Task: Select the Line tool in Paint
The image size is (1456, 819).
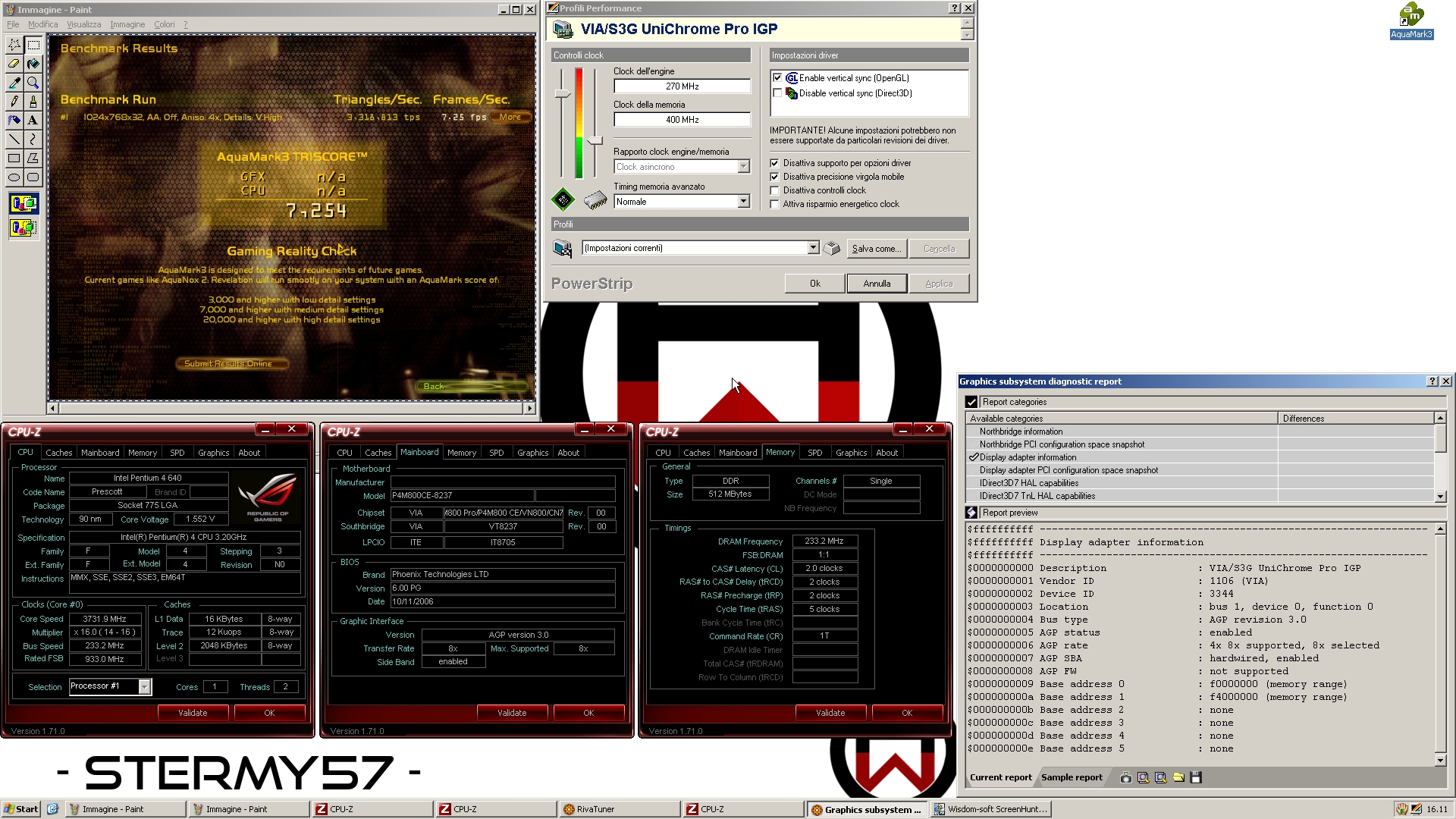Action: (x=14, y=140)
